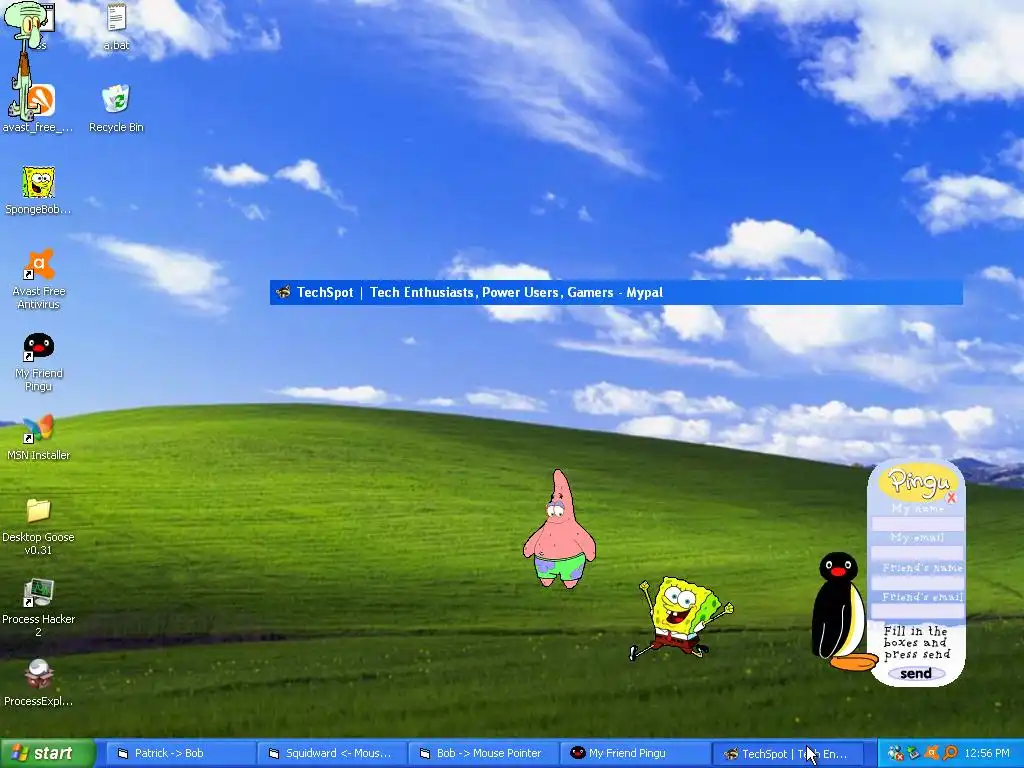Switch to the Bob -> Mouse Pointer taskbar window
The height and width of the screenshot is (768, 1024).
tap(483, 754)
